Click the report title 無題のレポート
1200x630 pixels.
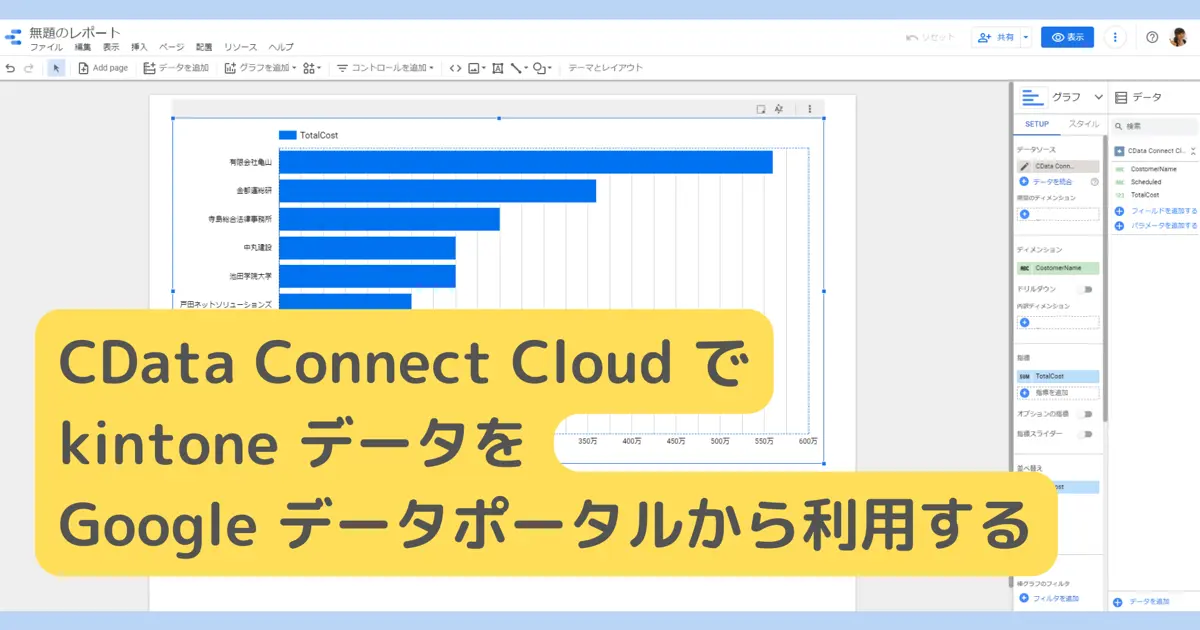75,33
